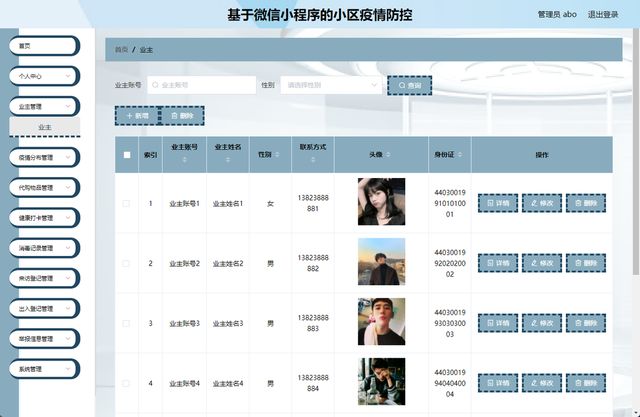The height and width of the screenshot is (417, 640).
Task: Focus the 业主账号 search input
Action: click(202, 85)
